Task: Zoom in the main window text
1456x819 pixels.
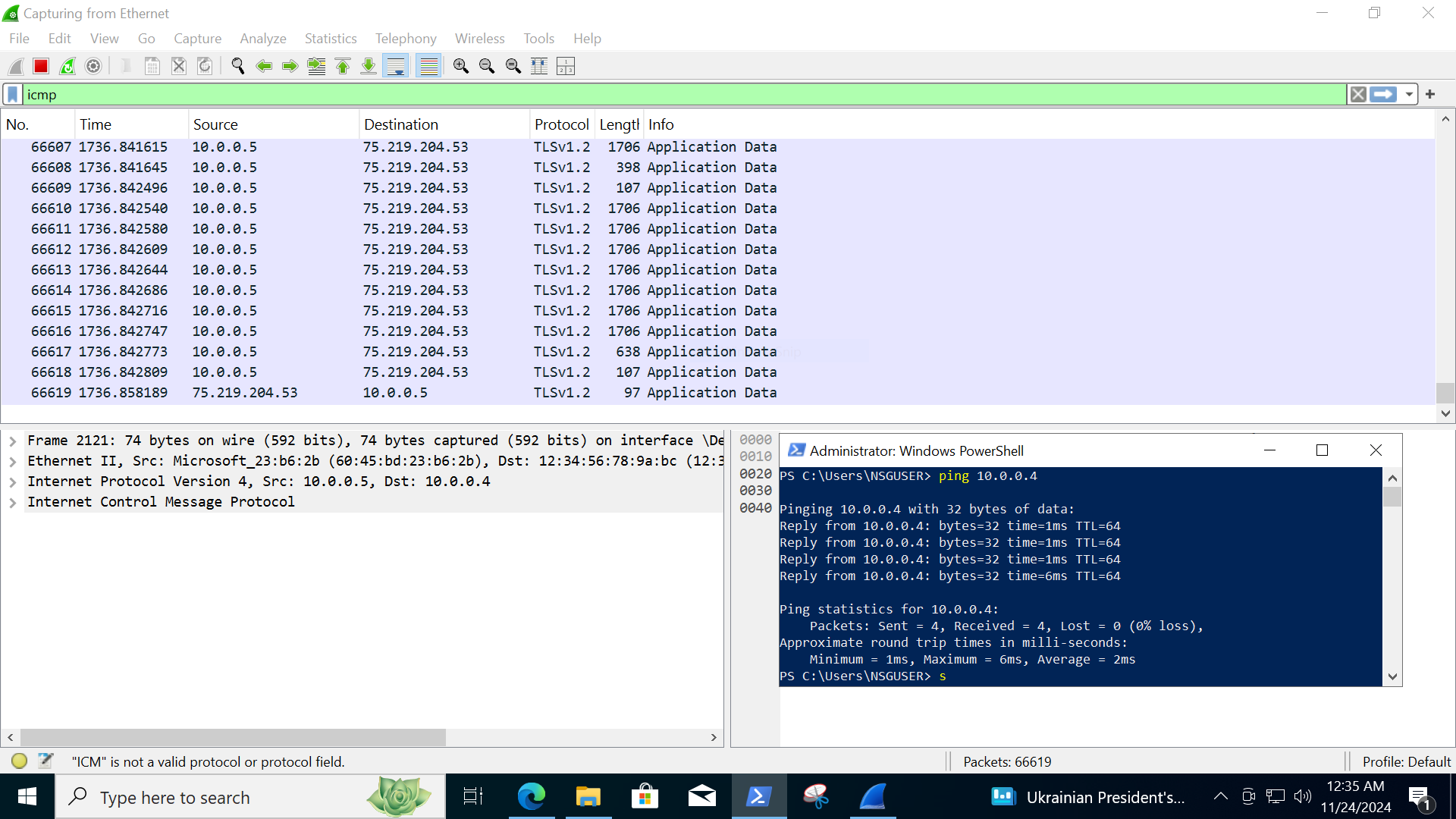Action: (x=460, y=67)
